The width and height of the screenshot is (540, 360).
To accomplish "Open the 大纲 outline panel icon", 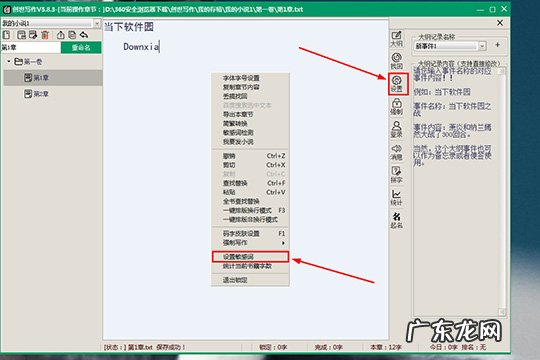I will (396, 39).
